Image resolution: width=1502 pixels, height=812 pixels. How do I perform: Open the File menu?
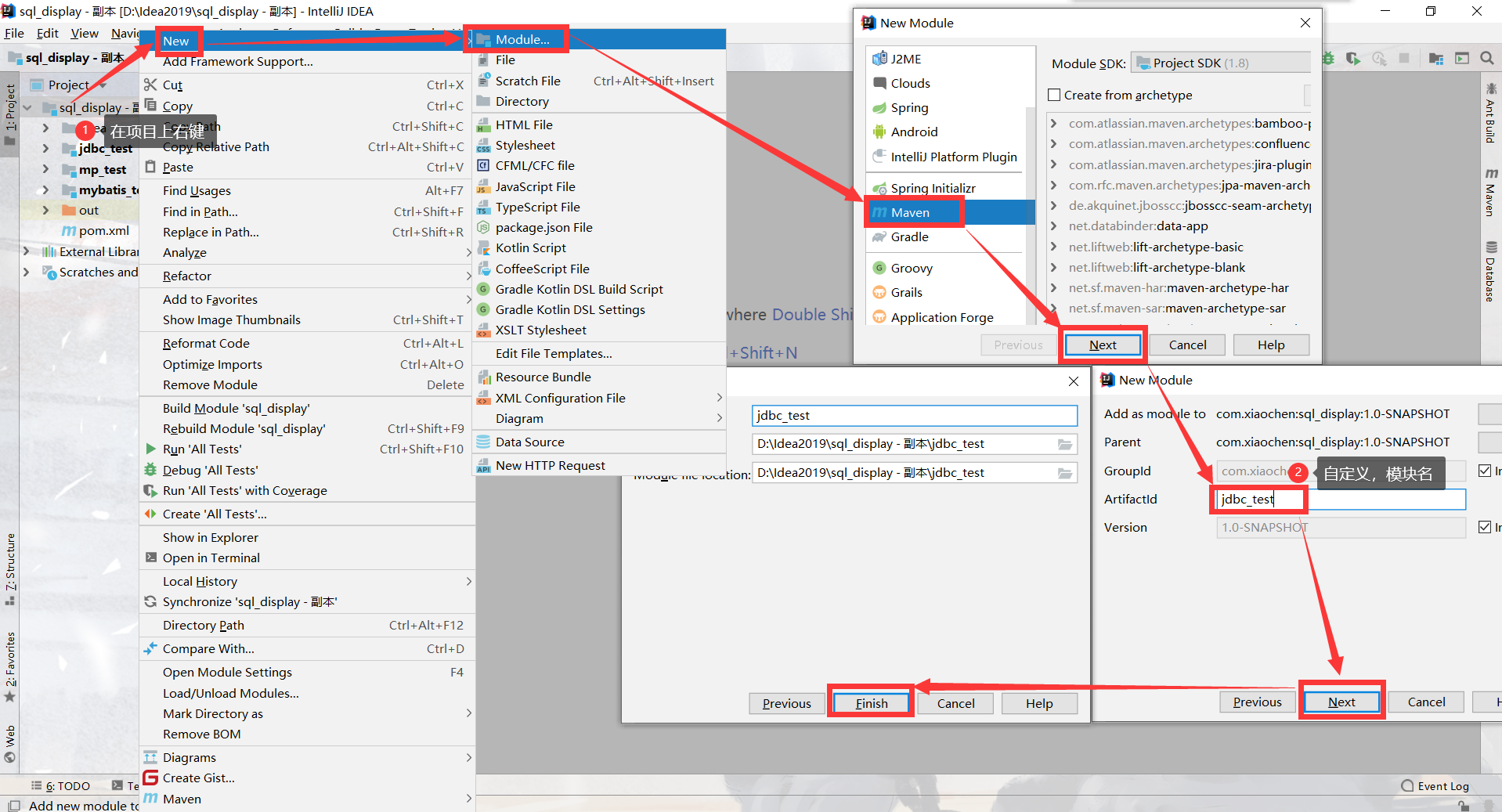click(x=14, y=33)
